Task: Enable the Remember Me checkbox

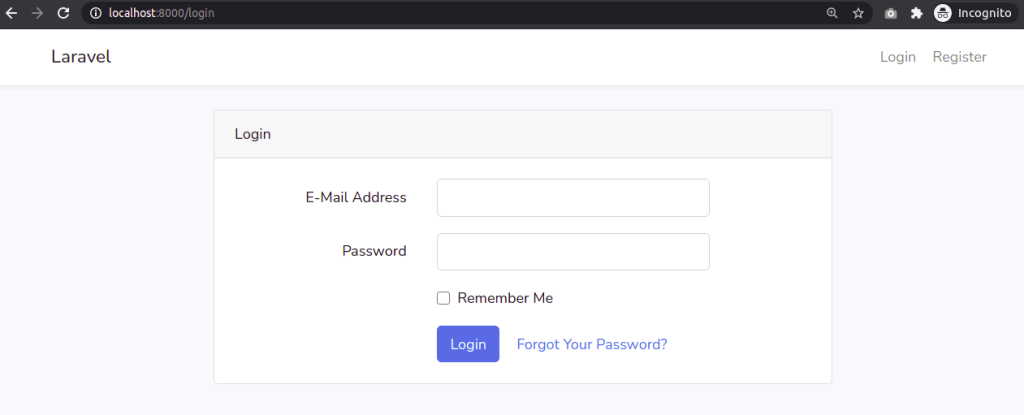Action: click(444, 298)
